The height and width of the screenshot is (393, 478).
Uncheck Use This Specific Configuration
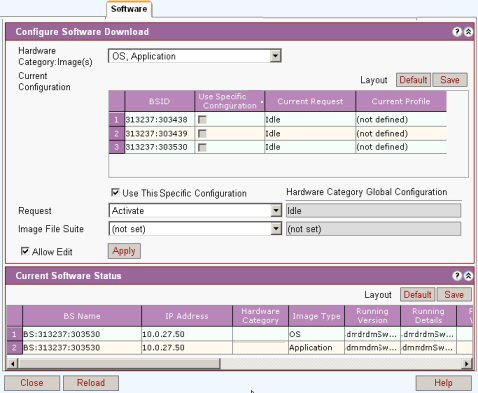pyautogui.click(x=115, y=192)
